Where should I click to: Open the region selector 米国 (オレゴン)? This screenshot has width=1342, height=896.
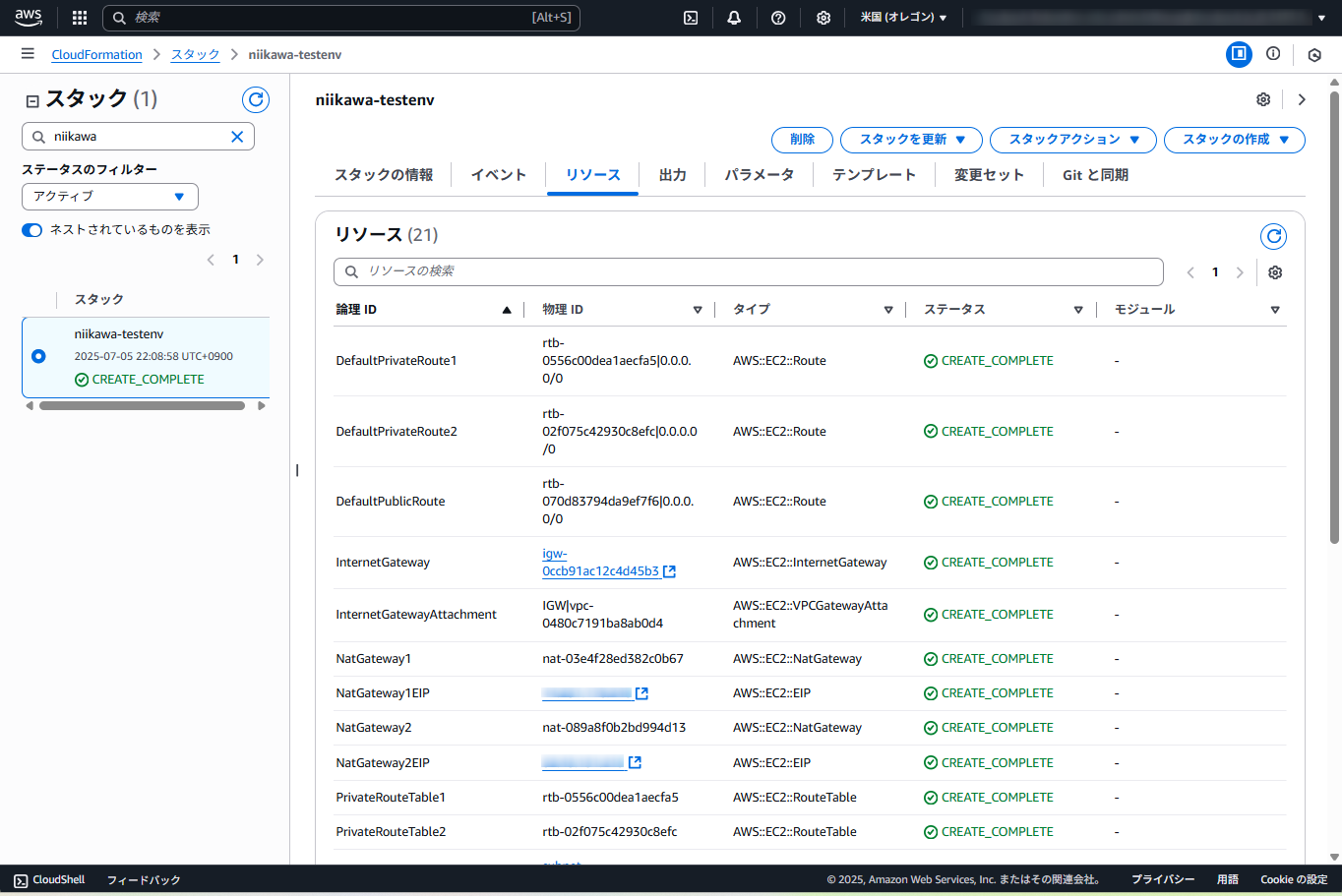903,18
